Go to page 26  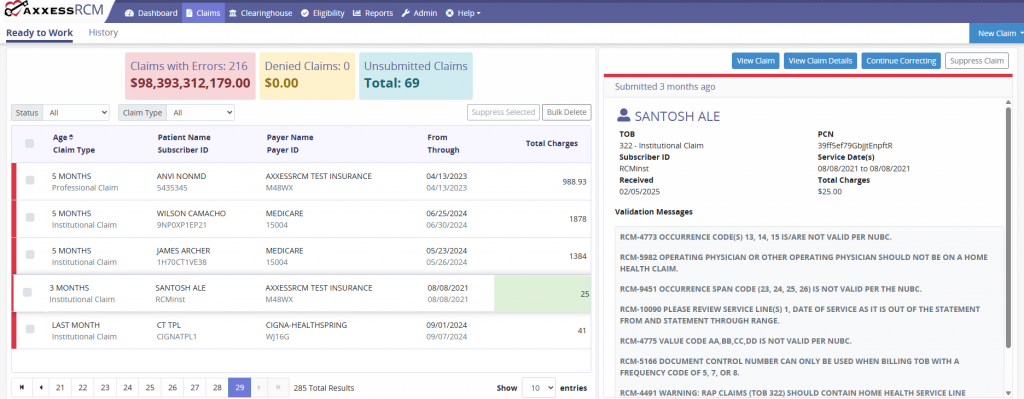pyautogui.click(x=172, y=387)
